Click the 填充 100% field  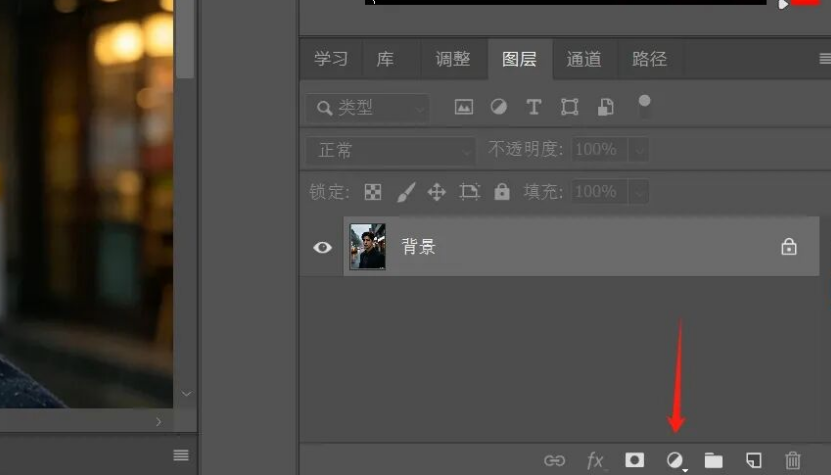599,191
